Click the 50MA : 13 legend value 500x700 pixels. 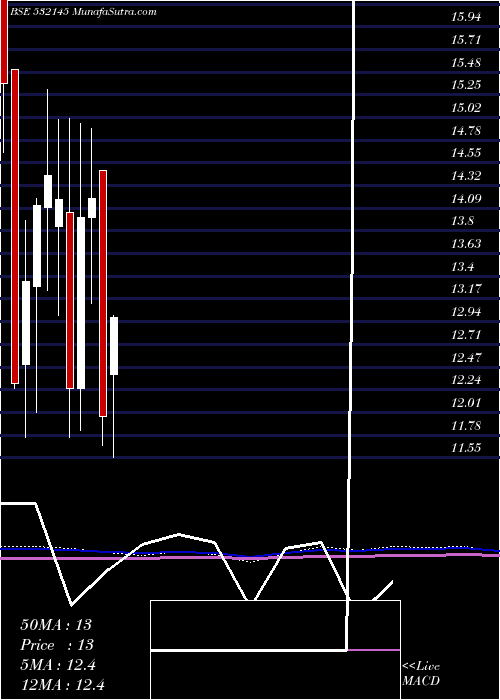coord(56,625)
